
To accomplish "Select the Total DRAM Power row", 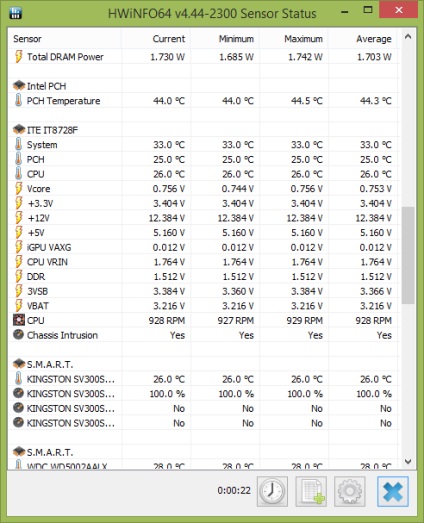I will tap(203, 57).
